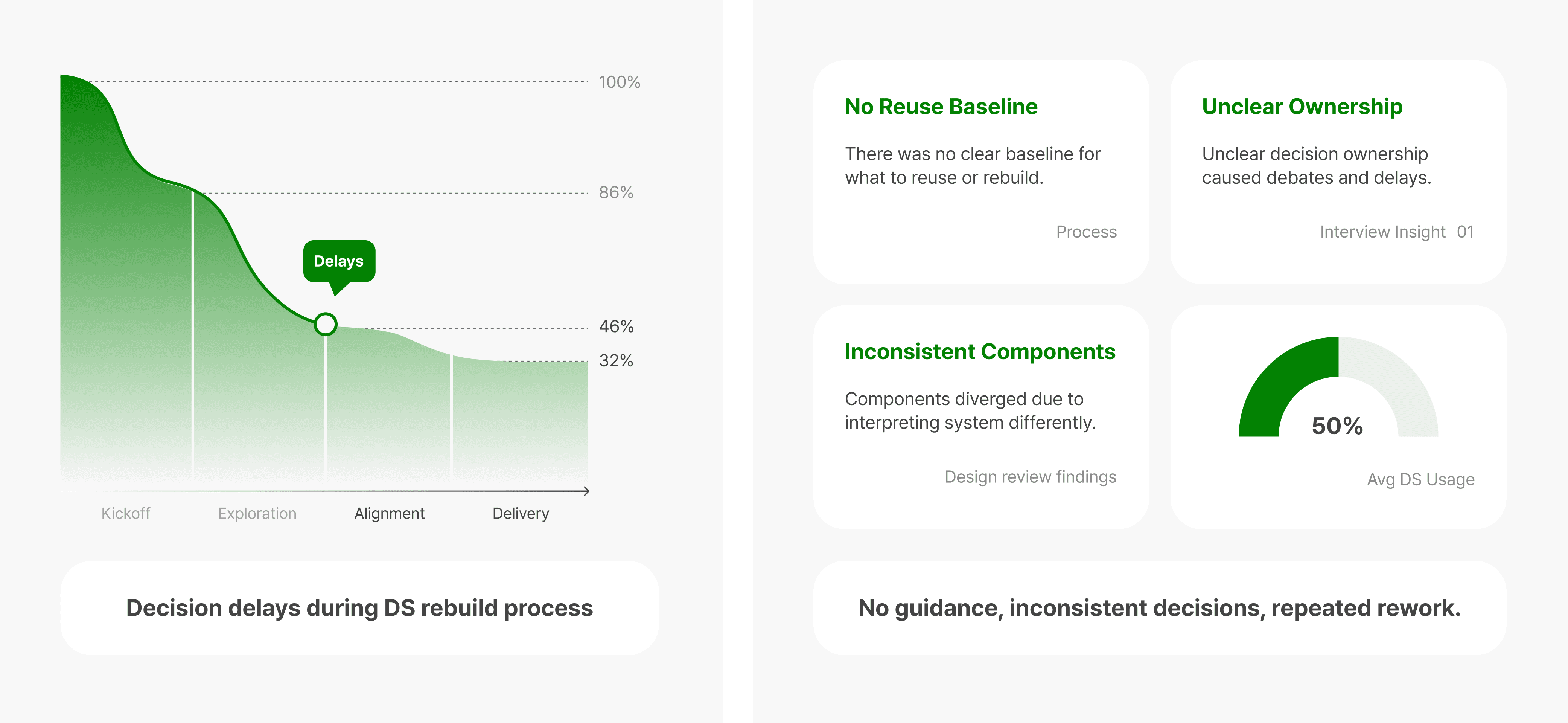Click the Alignment phase label
The width and height of the screenshot is (1568, 723).
pos(390,514)
